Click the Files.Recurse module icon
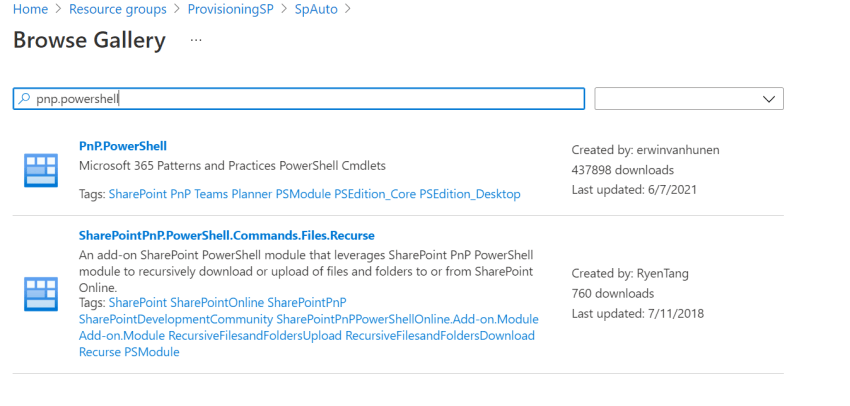 pyautogui.click(x=40, y=294)
